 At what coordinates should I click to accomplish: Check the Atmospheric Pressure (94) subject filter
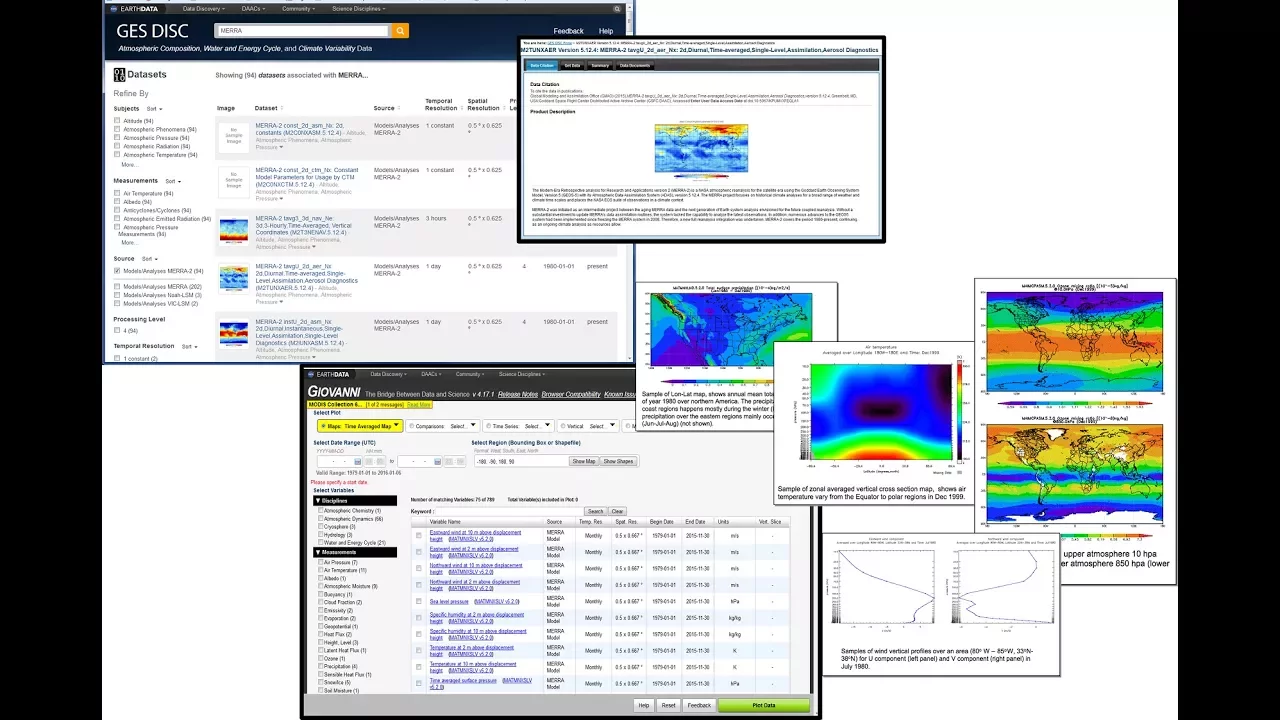coord(117,138)
